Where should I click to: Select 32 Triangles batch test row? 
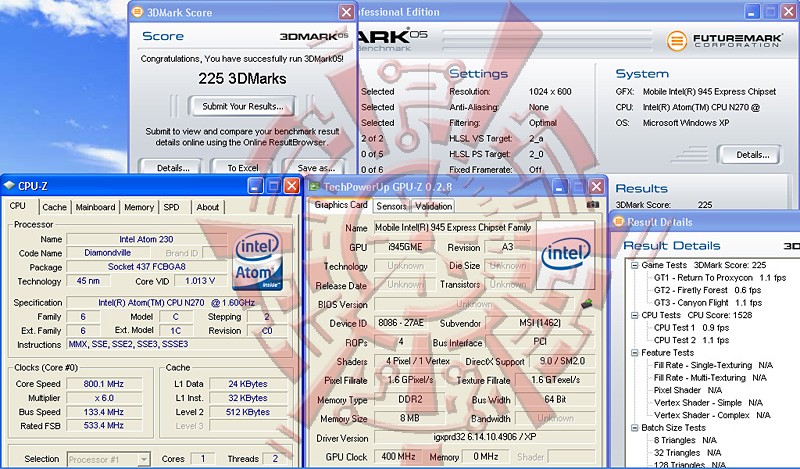(x=687, y=453)
